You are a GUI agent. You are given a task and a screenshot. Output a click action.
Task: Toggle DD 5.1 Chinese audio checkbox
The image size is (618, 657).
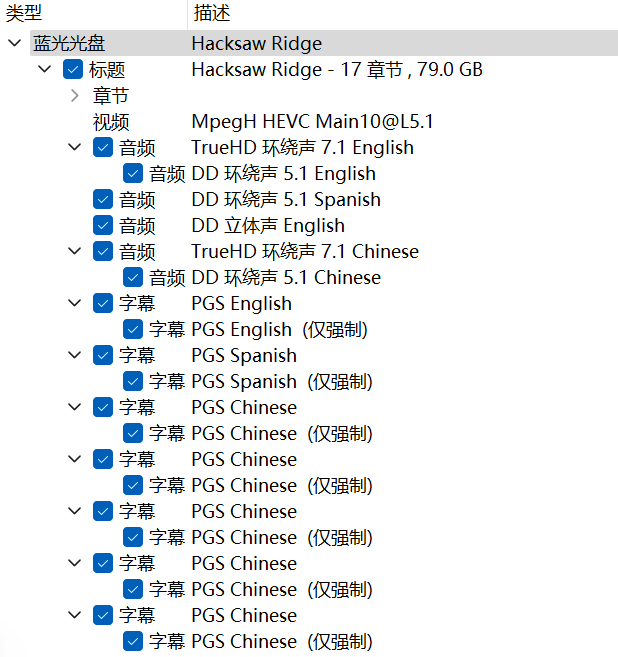[x=133, y=277]
